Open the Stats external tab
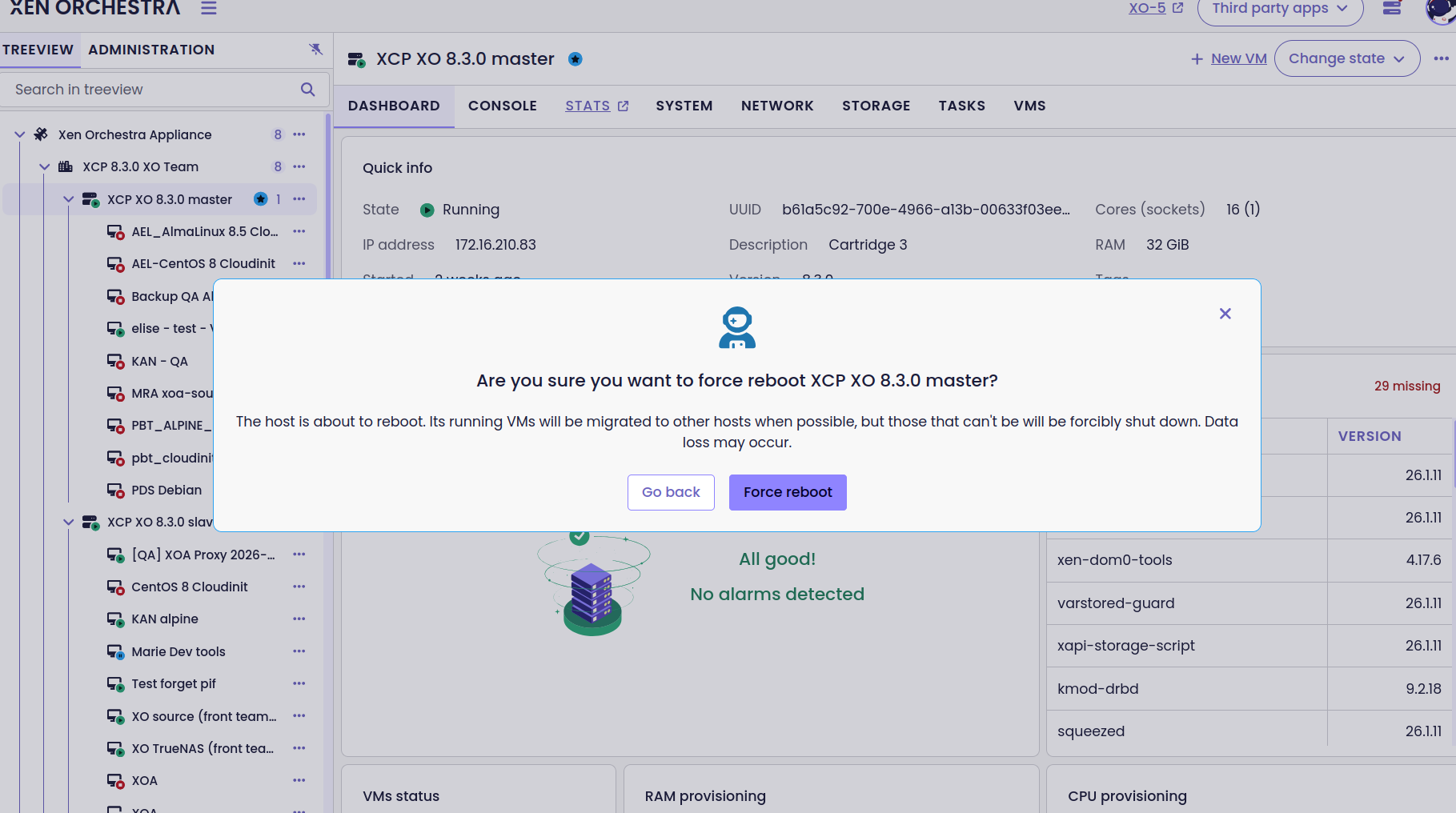 click(597, 106)
